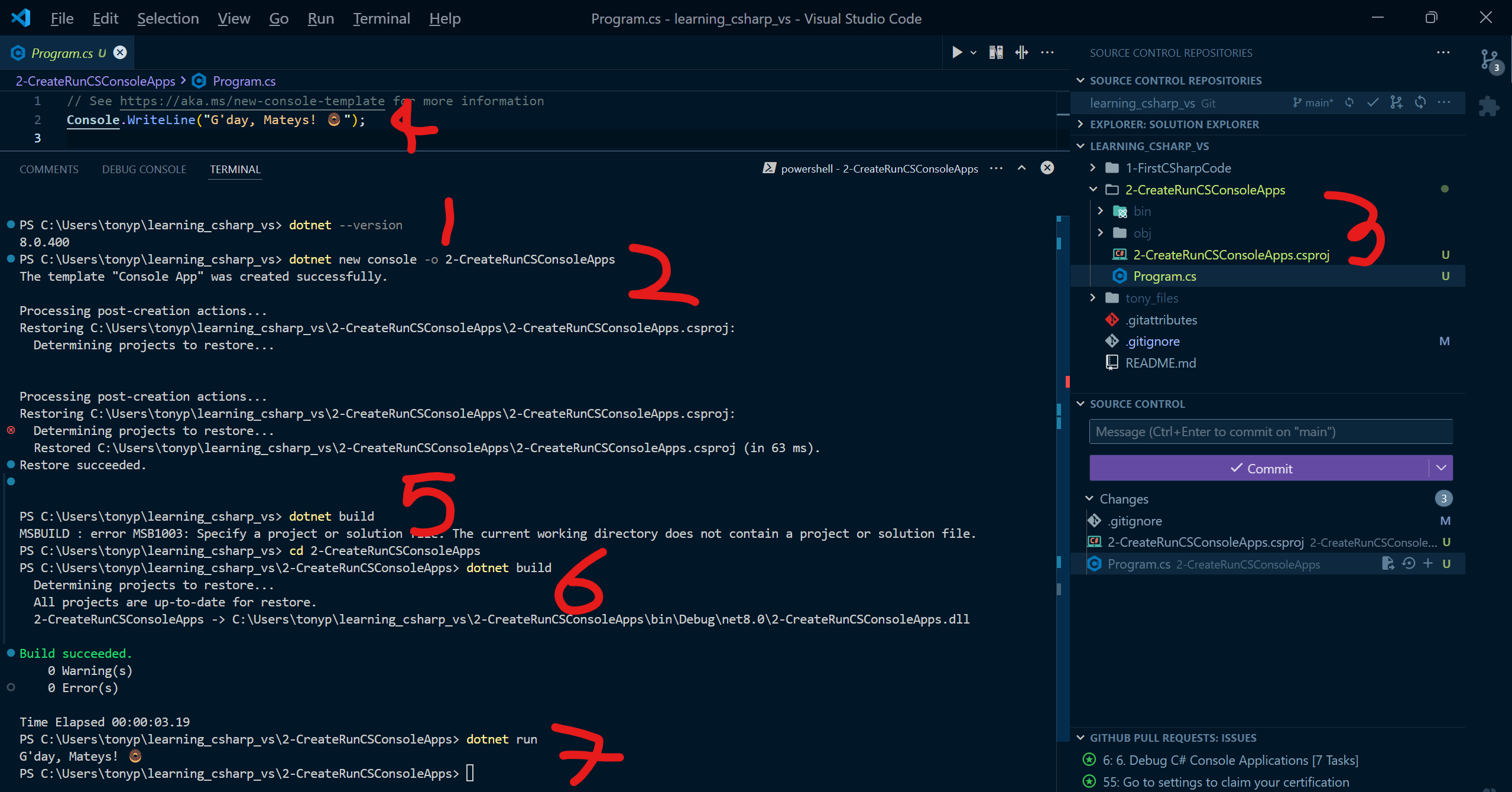This screenshot has height=792, width=1512.
Task: Close the terminal panel
Action: [x=1047, y=168]
